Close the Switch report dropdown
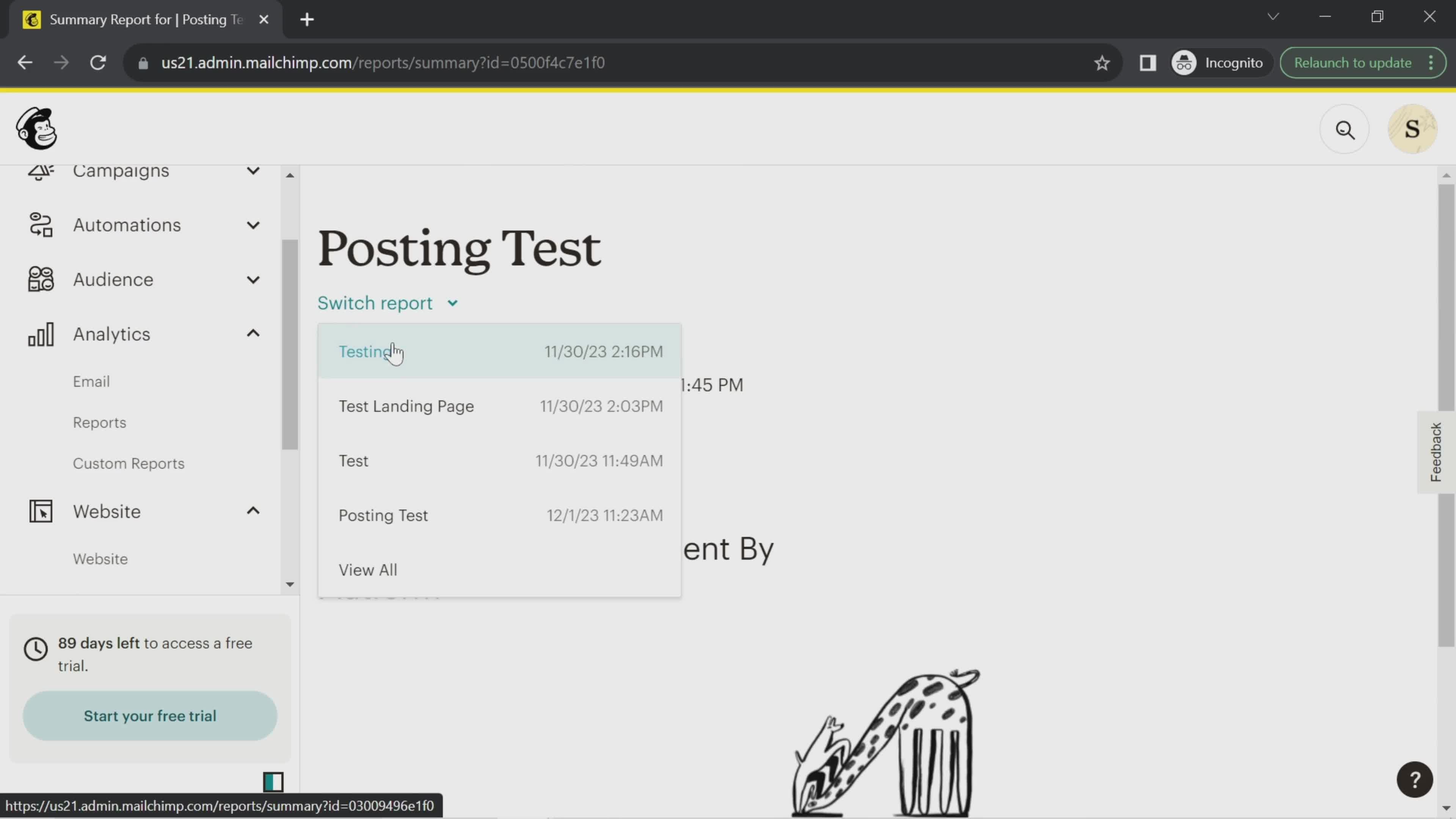 point(388,303)
